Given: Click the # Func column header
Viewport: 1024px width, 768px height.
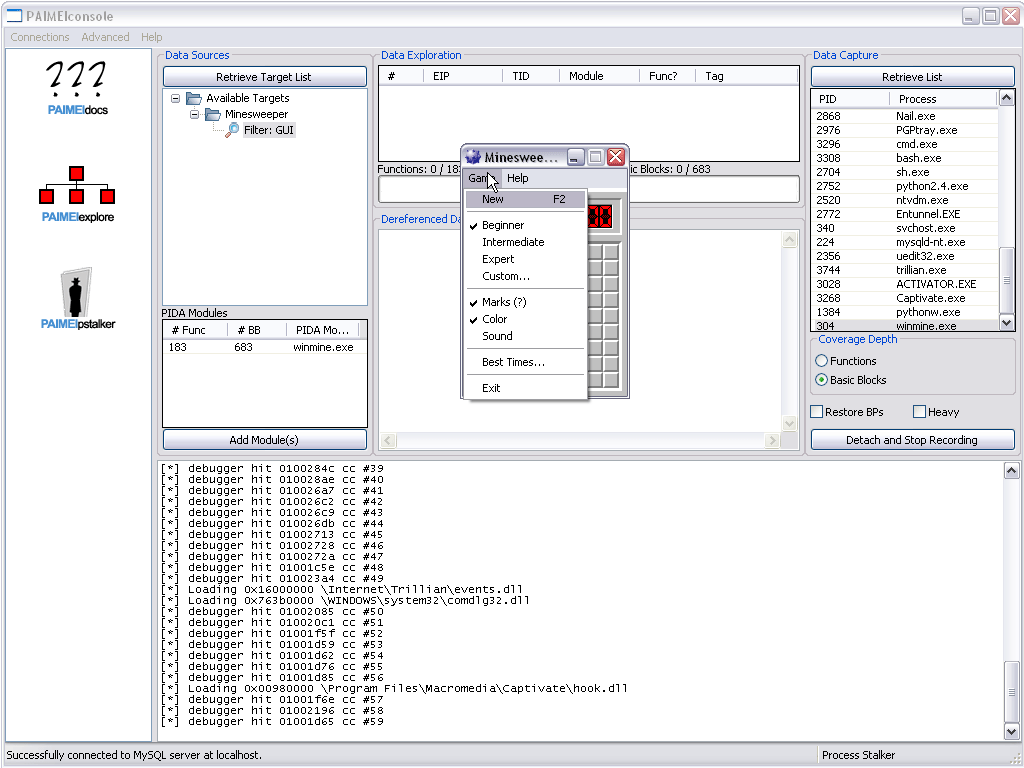Looking at the screenshot, I should 195,330.
